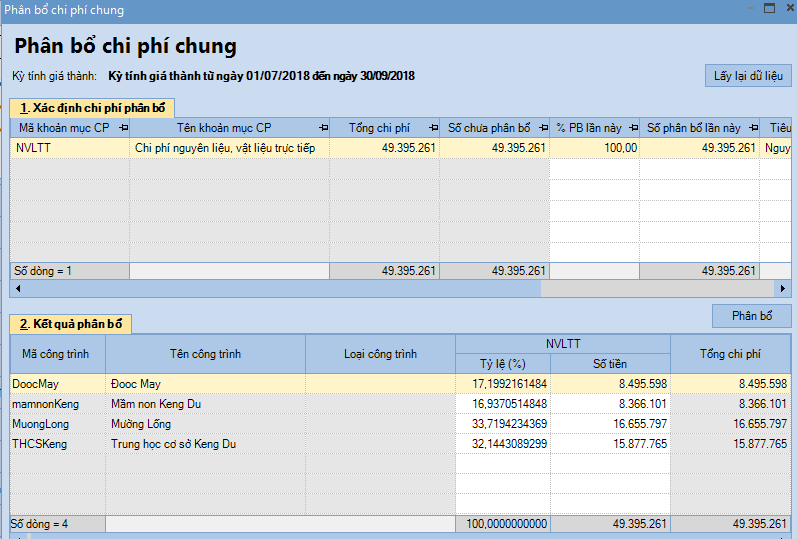Viewport: 797px width, 539px height.
Task: Click the Tỷ lệ (%) column header
Action: [503, 364]
